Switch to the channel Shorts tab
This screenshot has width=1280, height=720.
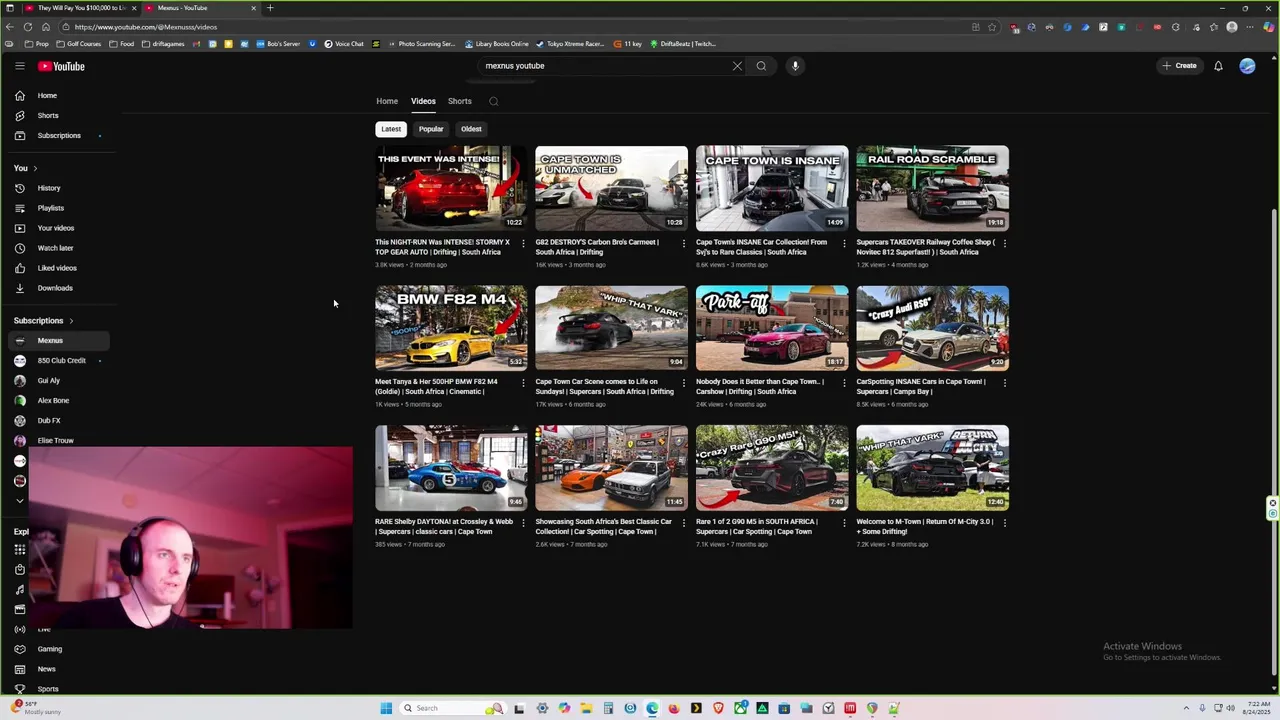coord(460,101)
